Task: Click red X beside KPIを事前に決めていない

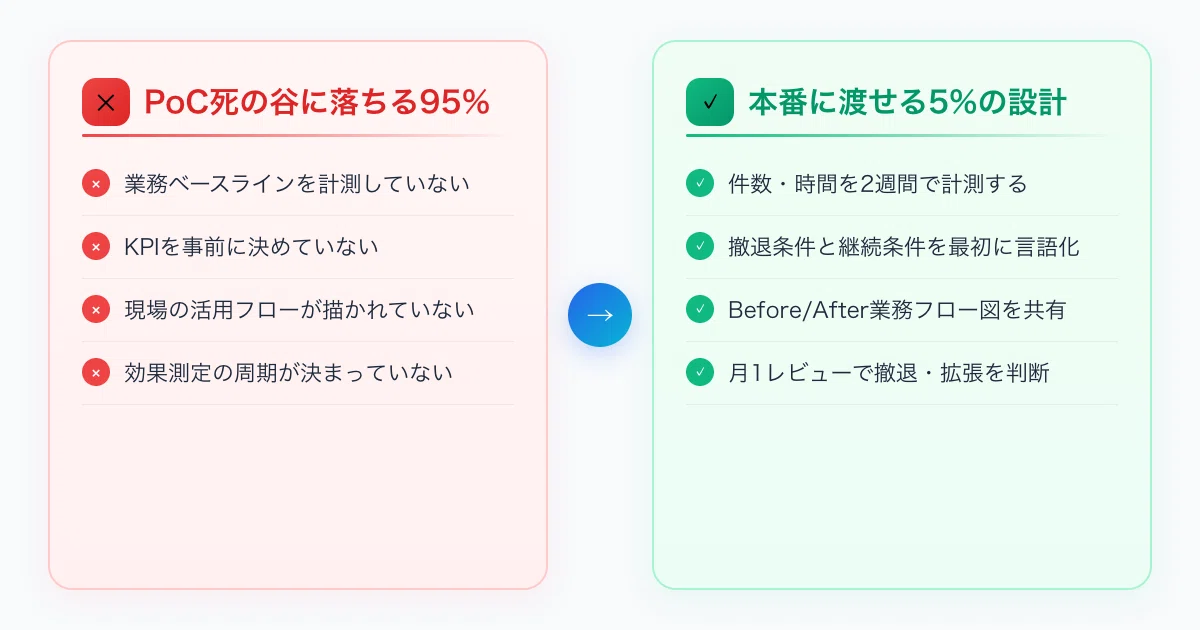Action: pos(96,247)
